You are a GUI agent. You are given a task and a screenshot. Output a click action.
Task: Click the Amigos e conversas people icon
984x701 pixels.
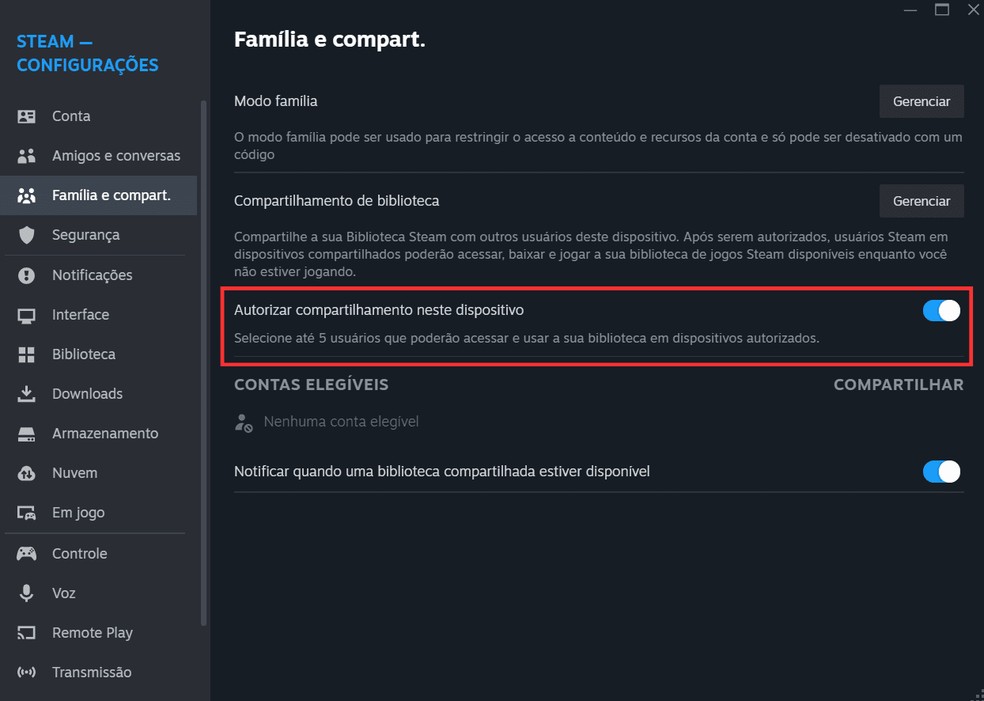27,156
